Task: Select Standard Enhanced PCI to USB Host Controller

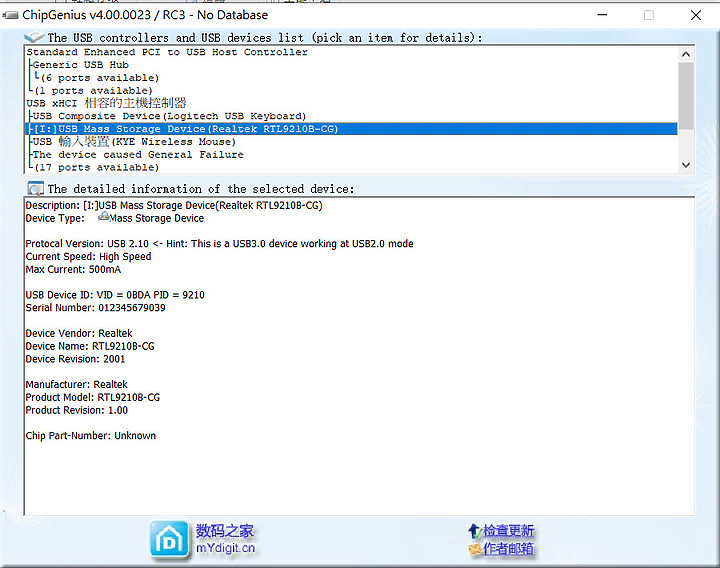Action: coord(167,52)
